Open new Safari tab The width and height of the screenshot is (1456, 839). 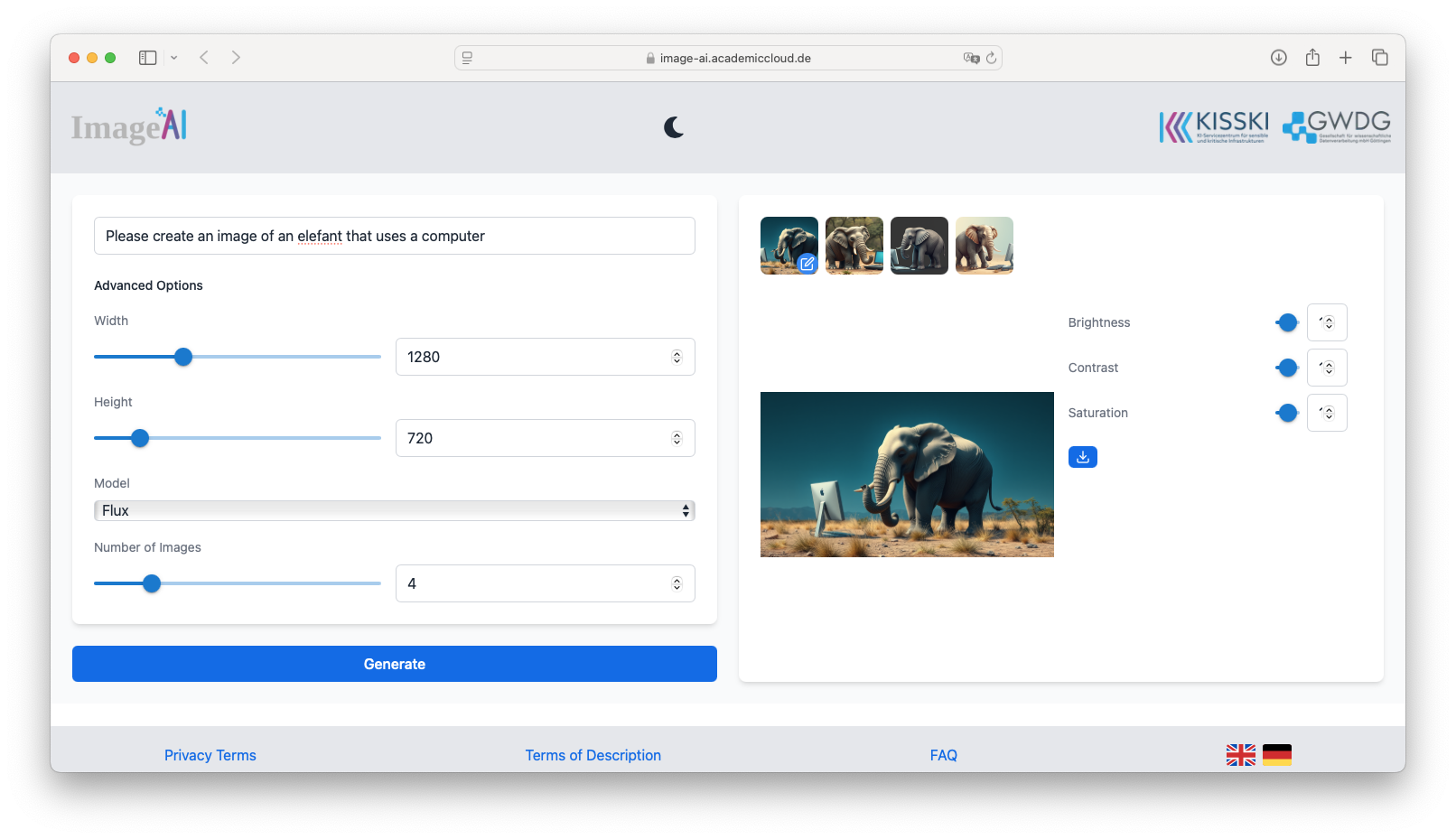tap(1346, 58)
